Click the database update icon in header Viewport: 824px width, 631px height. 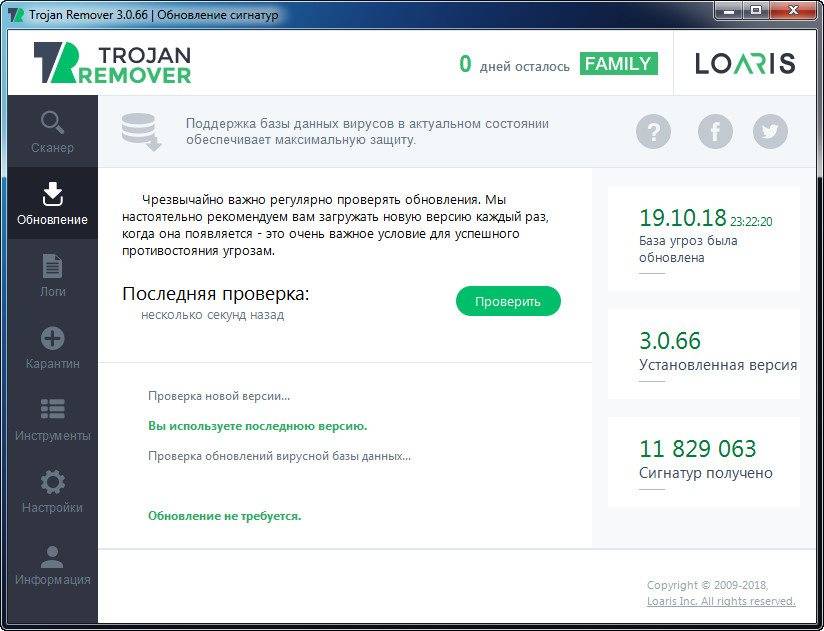tap(141, 131)
